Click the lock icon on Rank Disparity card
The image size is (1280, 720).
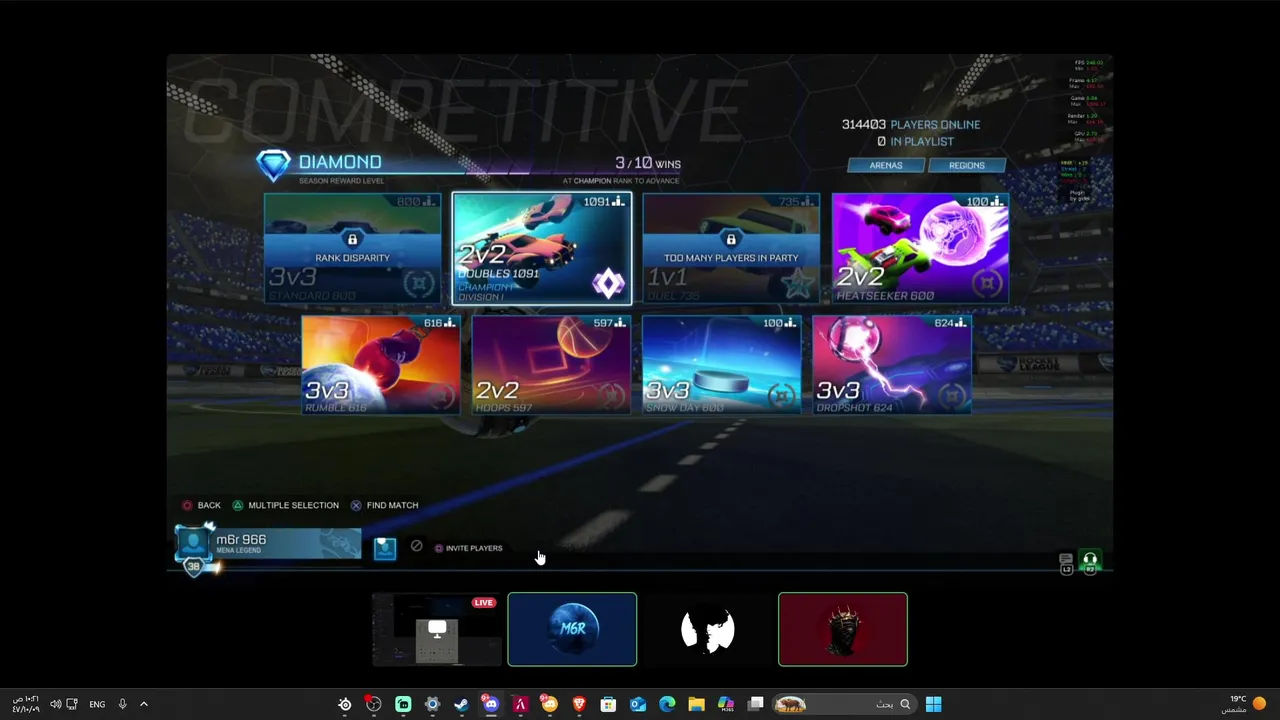pos(352,240)
